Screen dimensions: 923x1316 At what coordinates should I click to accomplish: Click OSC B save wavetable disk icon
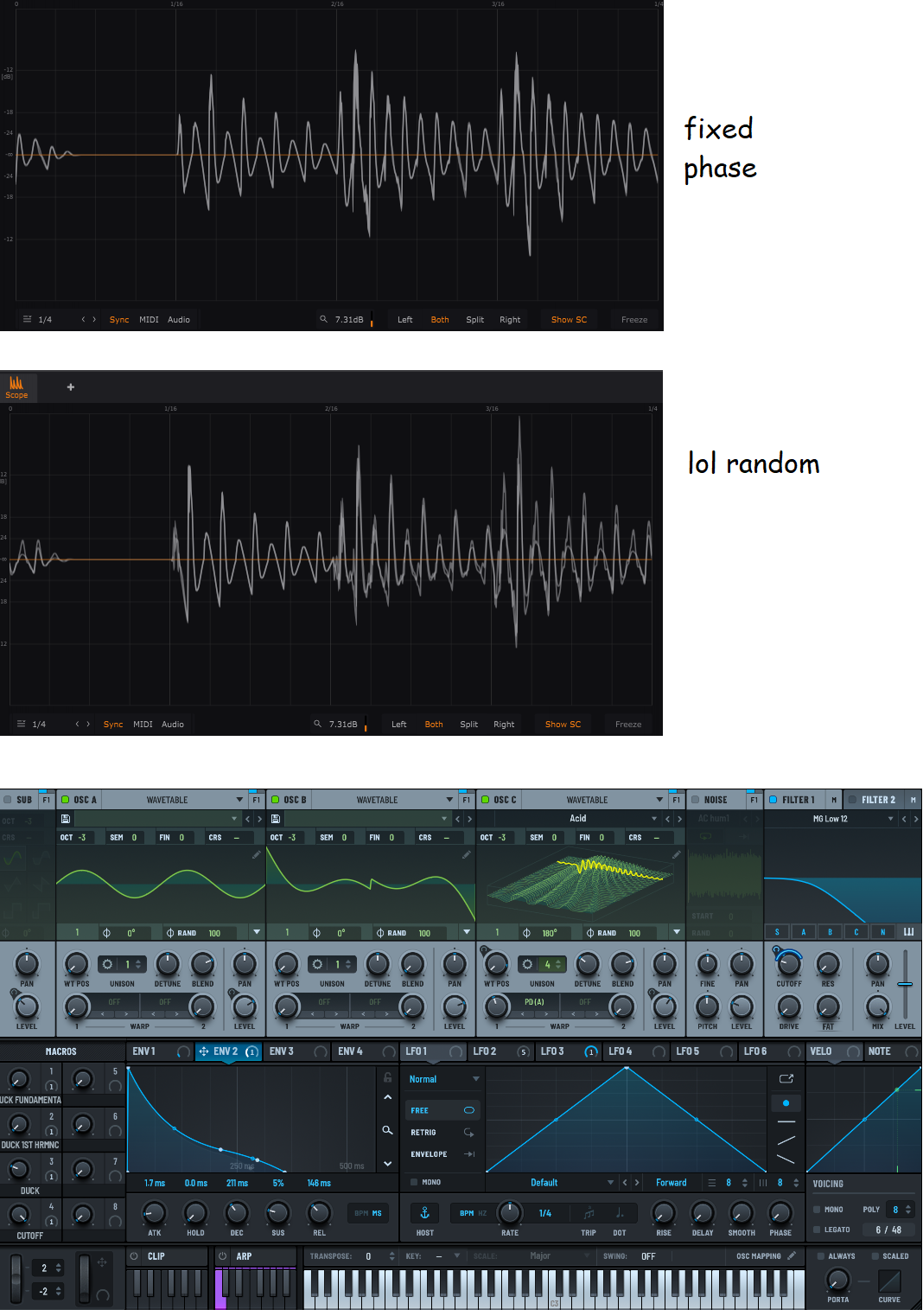[275, 818]
